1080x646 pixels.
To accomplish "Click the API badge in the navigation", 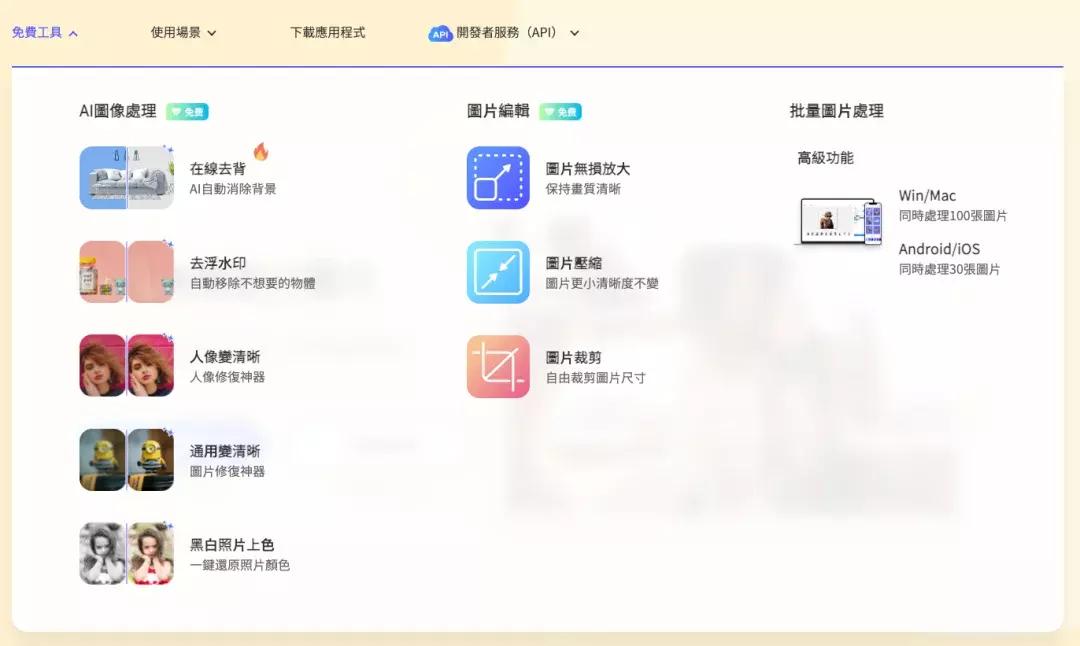I will (x=440, y=32).
